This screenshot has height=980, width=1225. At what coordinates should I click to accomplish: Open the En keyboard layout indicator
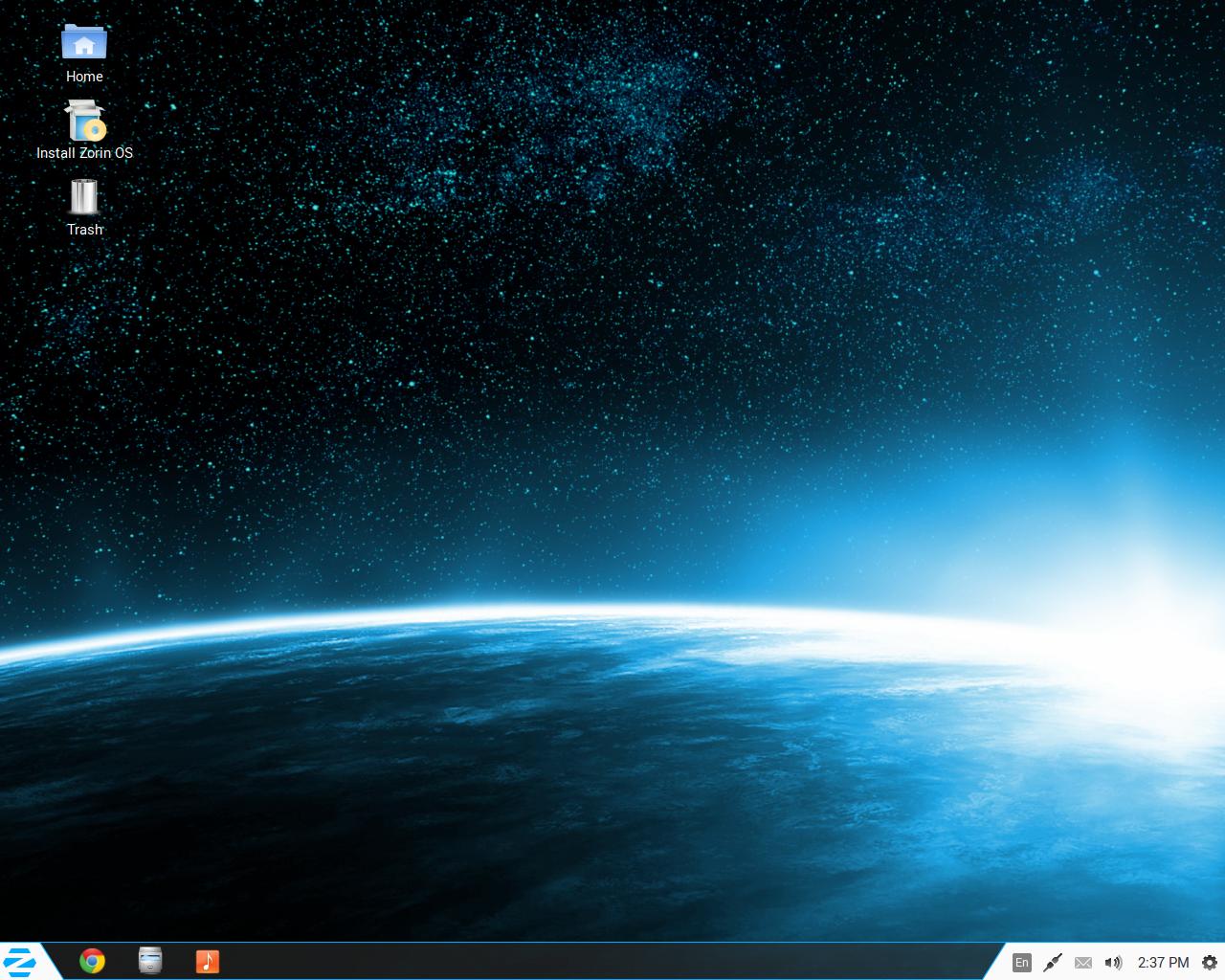coord(1022,963)
